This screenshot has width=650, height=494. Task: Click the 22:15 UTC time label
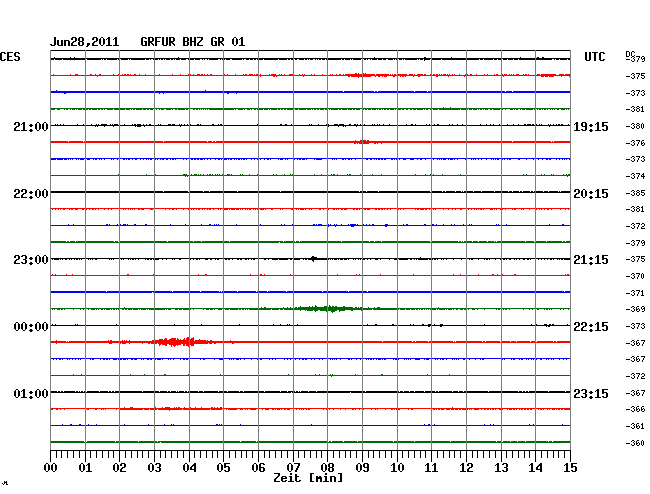pos(591,327)
